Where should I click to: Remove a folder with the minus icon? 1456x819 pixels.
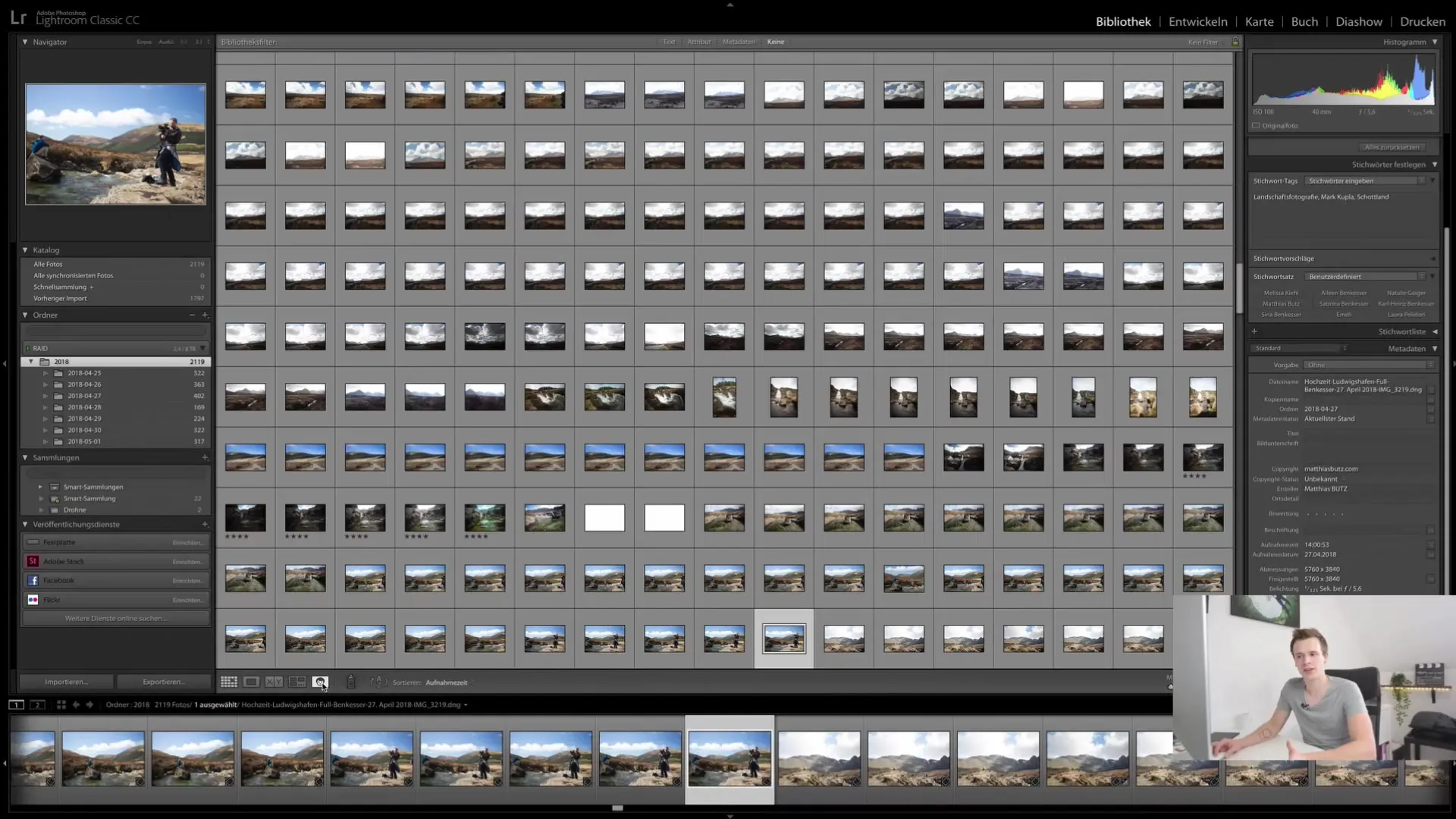click(x=192, y=315)
